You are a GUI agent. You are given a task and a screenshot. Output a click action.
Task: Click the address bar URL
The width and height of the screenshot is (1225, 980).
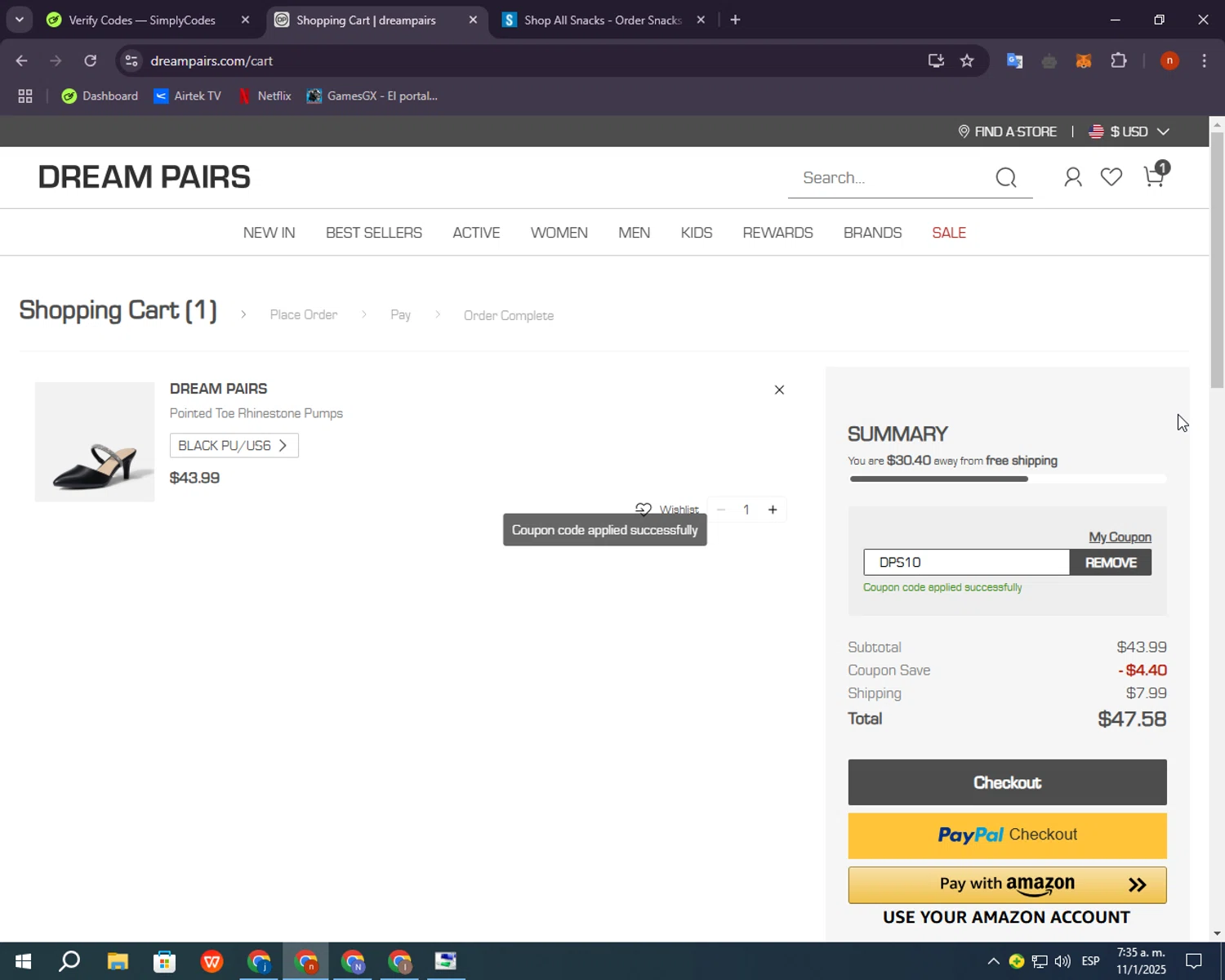[212, 61]
